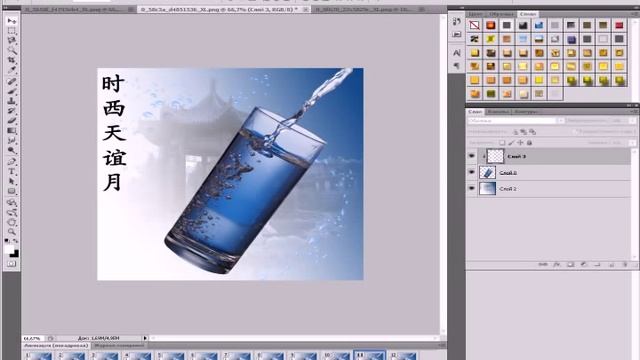Screen dimensions: 640x360
Task: Switch to the Каналы tab
Action: 498,111
